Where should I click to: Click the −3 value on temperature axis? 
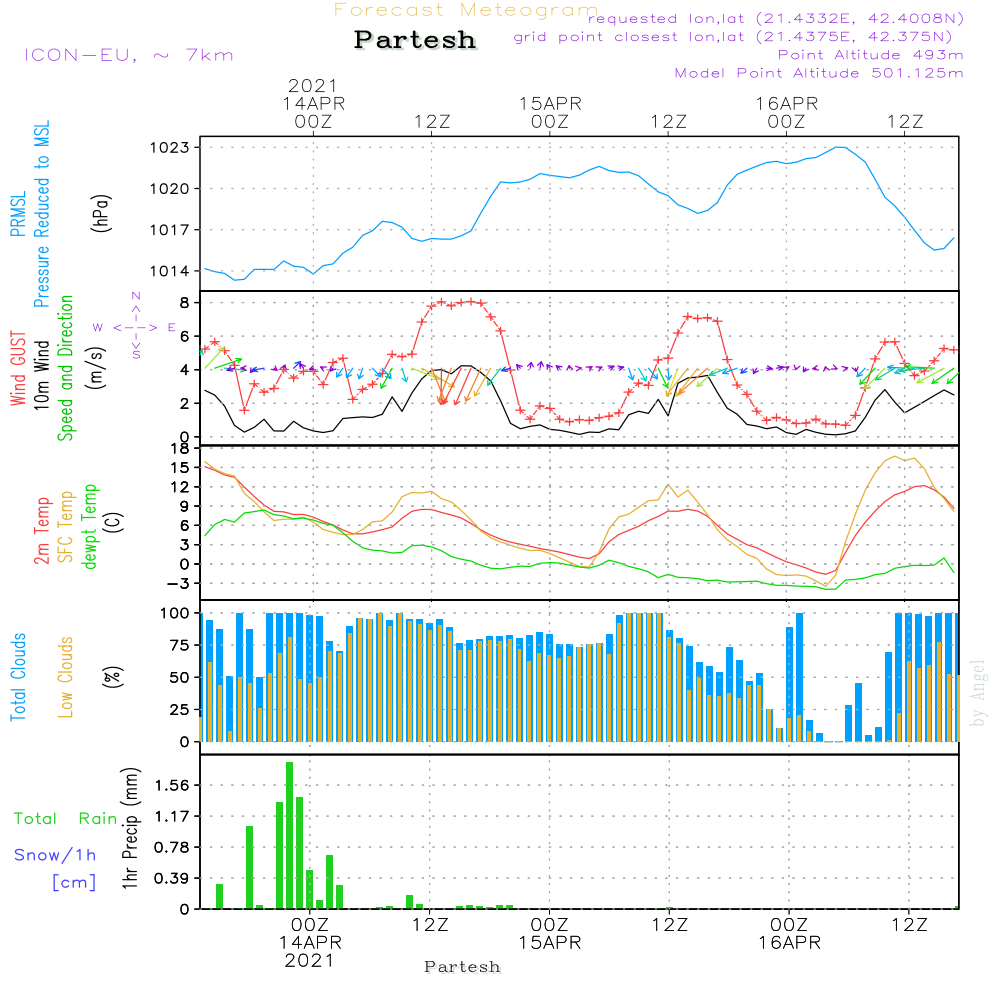coord(178,584)
